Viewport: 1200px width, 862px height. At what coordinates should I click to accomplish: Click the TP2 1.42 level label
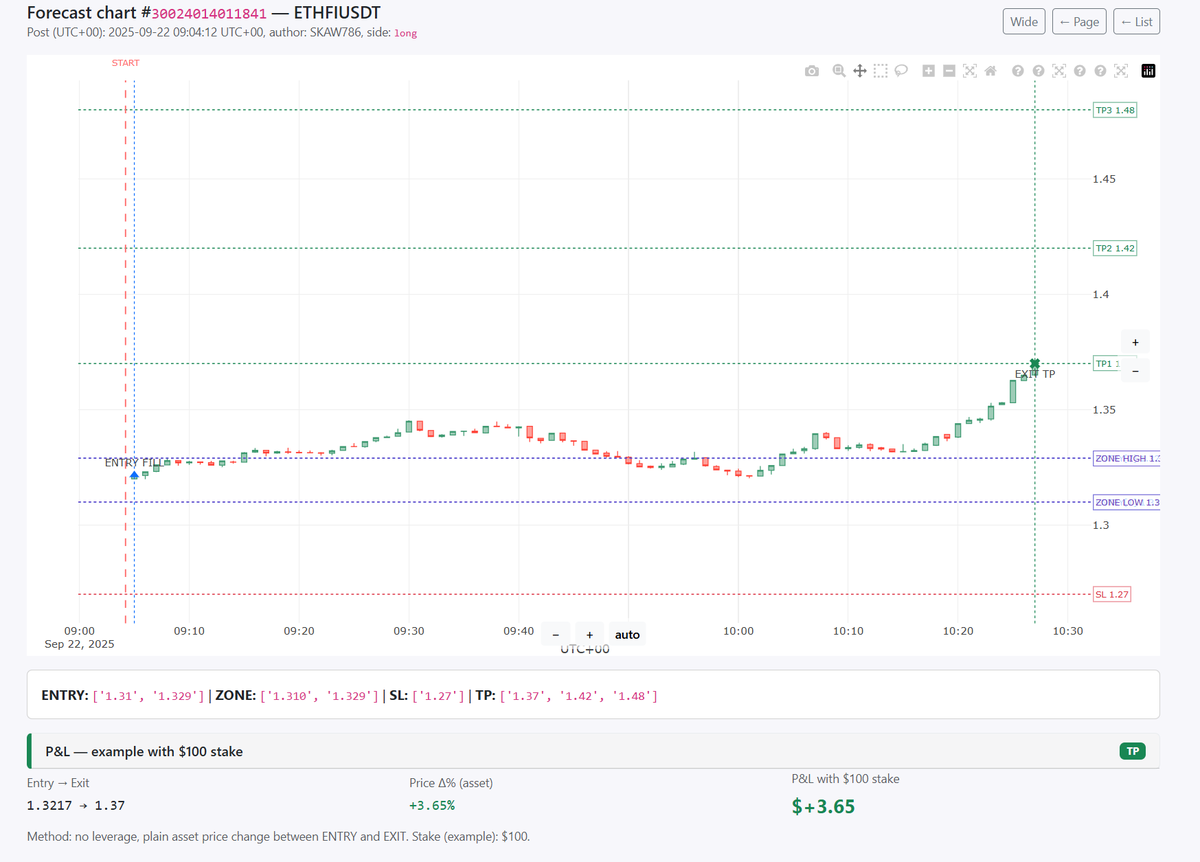pos(1114,248)
